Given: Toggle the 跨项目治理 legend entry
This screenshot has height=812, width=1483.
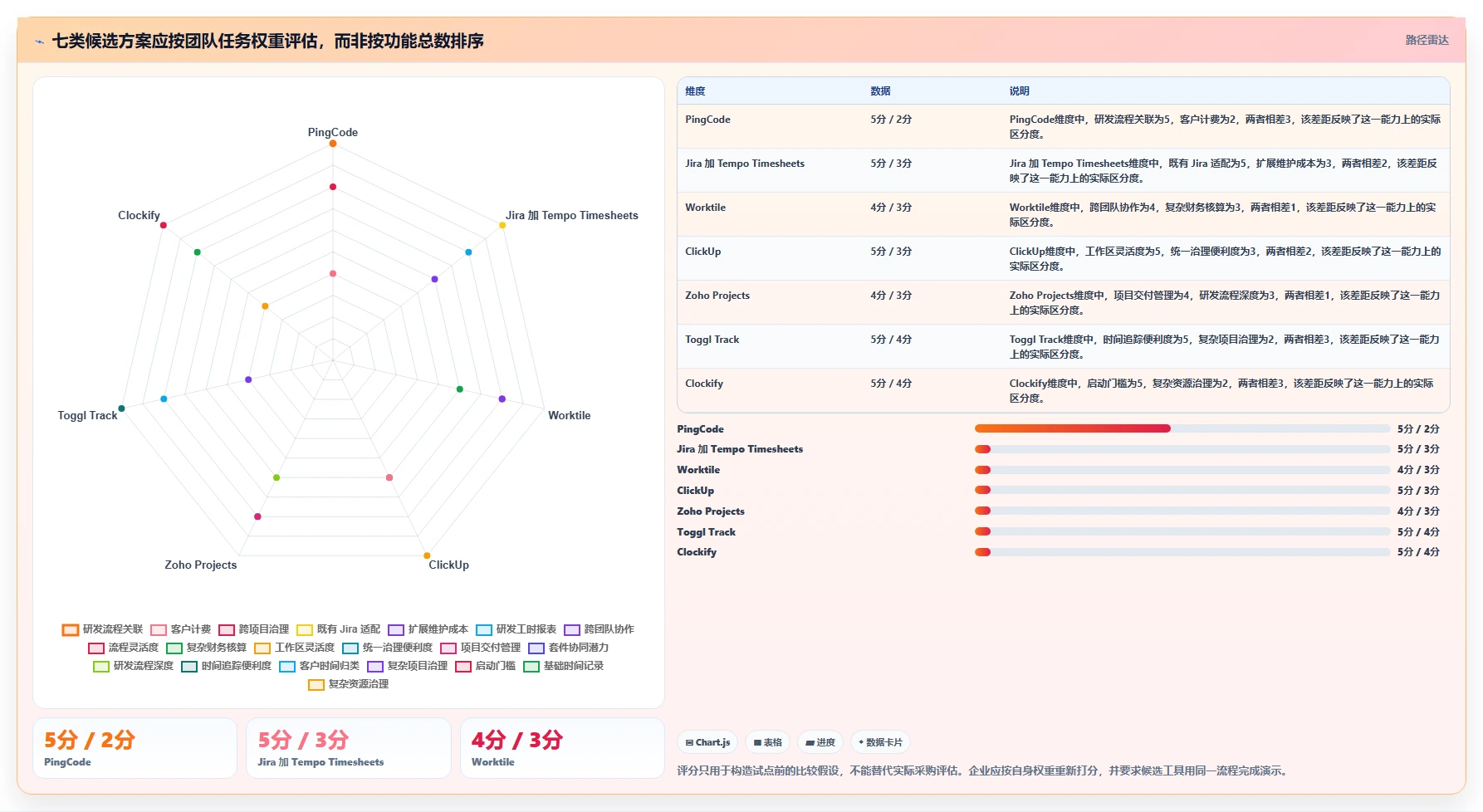Looking at the screenshot, I should click(x=254, y=629).
